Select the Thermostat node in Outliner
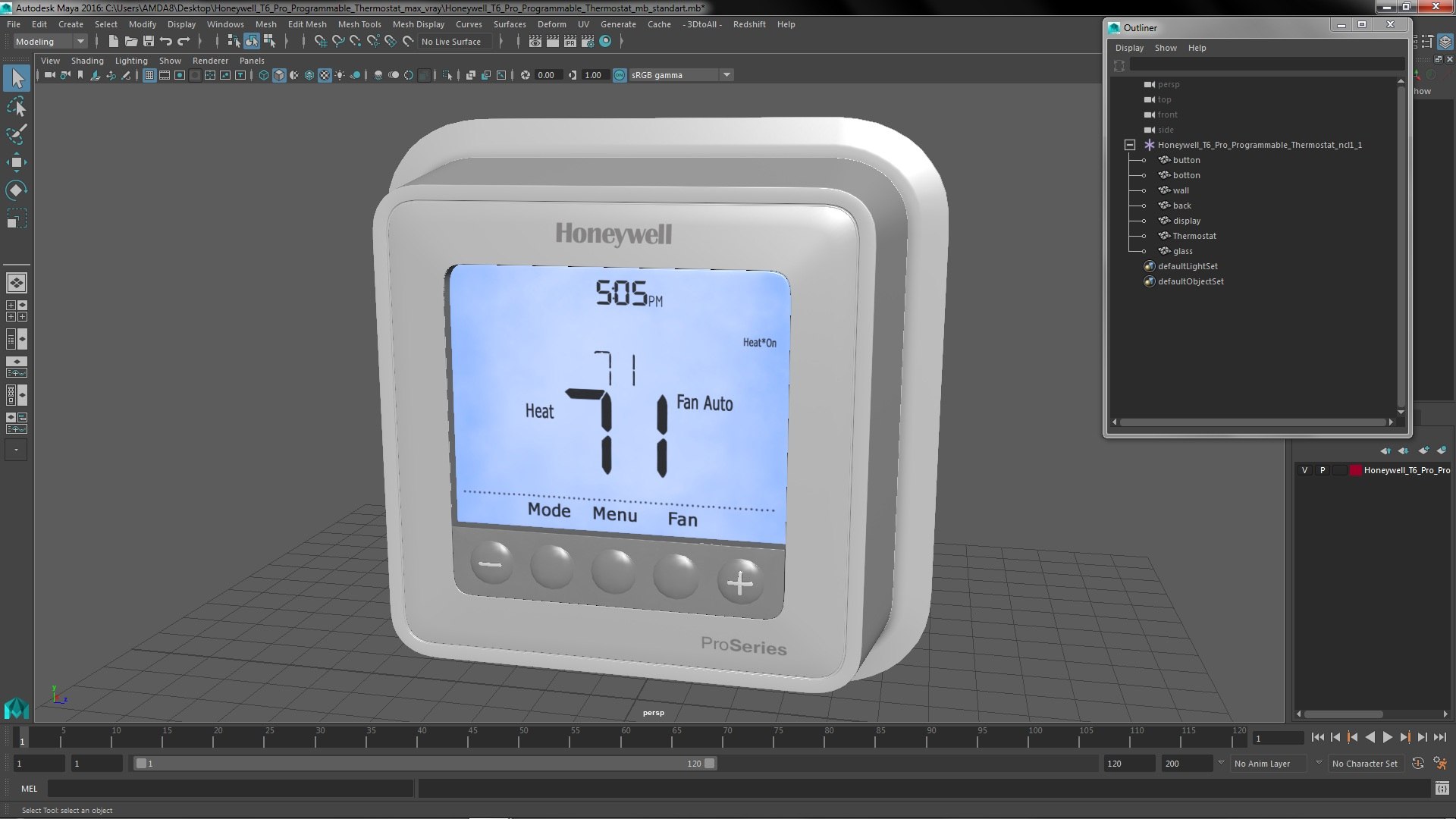This screenshot has height=819, width=1456. (x=1194, y=236)
